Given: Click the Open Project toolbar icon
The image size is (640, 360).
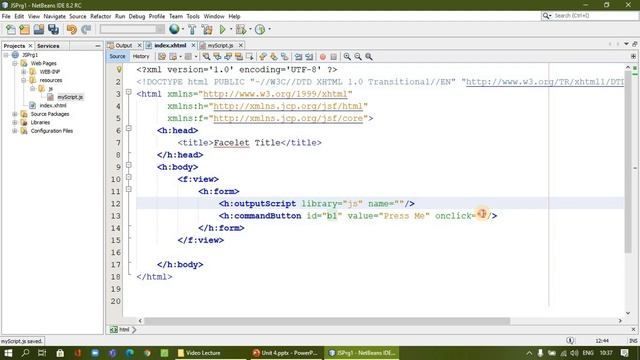Looking at the screenshot, I should coord(39,29).
